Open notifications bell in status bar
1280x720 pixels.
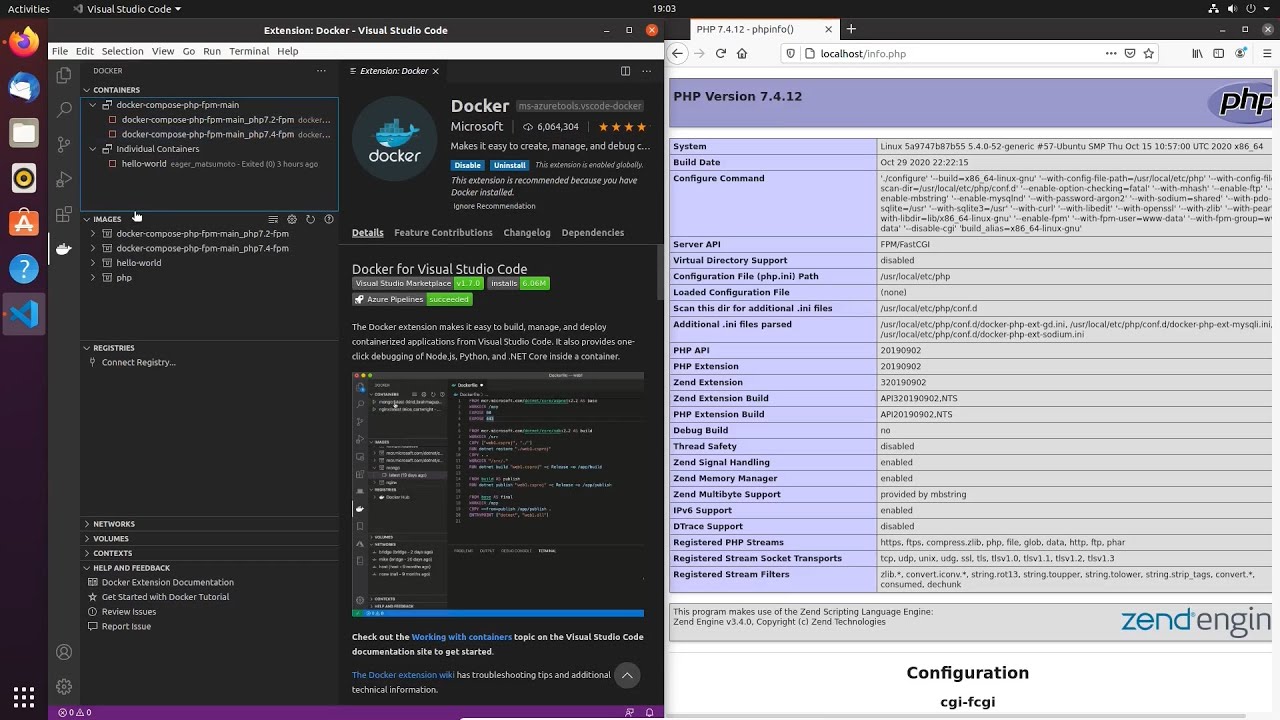tap(650, 713)
